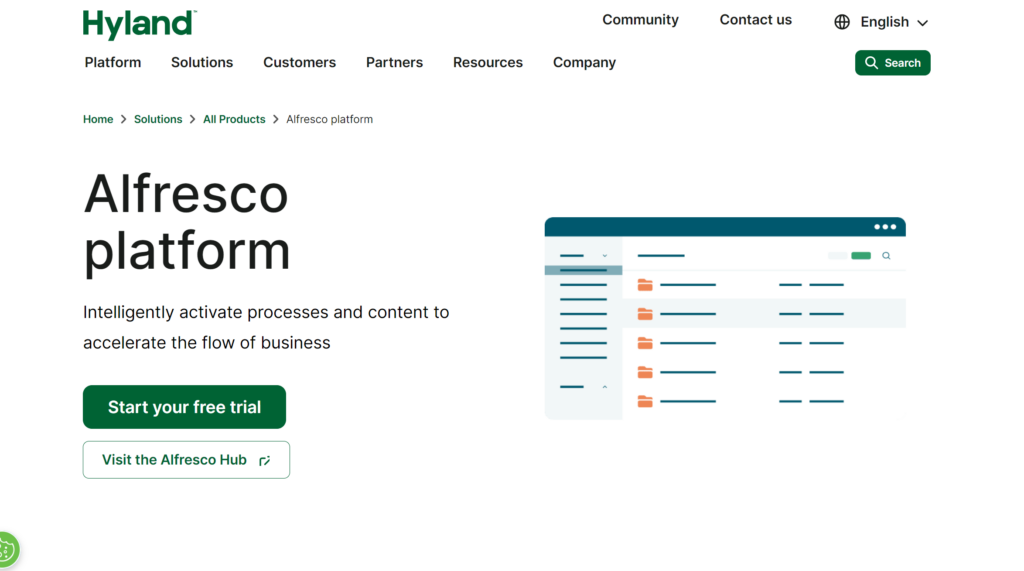This screenshot has width=1024, height=571.
Task: Click the three dots in illustration header
Action: 885,227
